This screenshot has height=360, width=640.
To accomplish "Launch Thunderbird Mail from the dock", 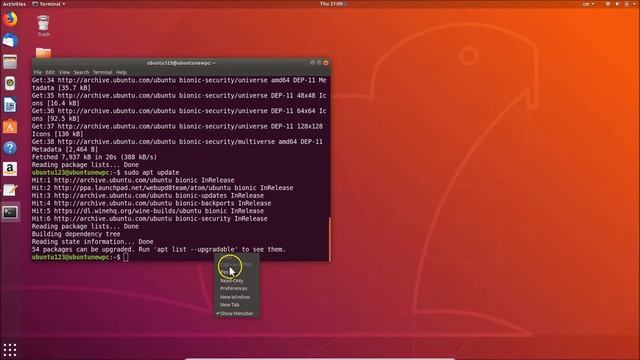I will click(10, 40).
